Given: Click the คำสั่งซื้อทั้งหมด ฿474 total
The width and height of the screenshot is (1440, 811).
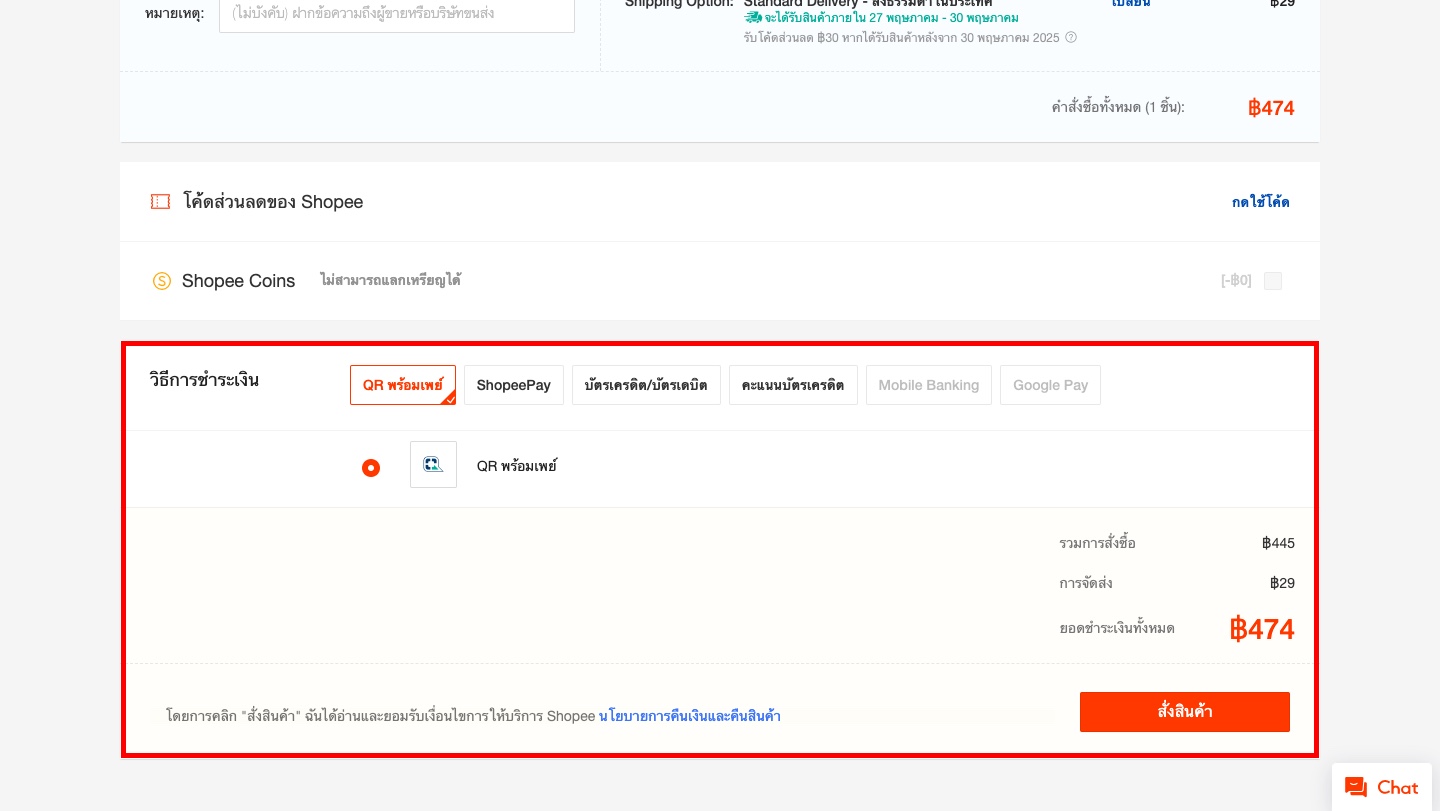Looking at the screenshot, I should [x=1271, y=108].
